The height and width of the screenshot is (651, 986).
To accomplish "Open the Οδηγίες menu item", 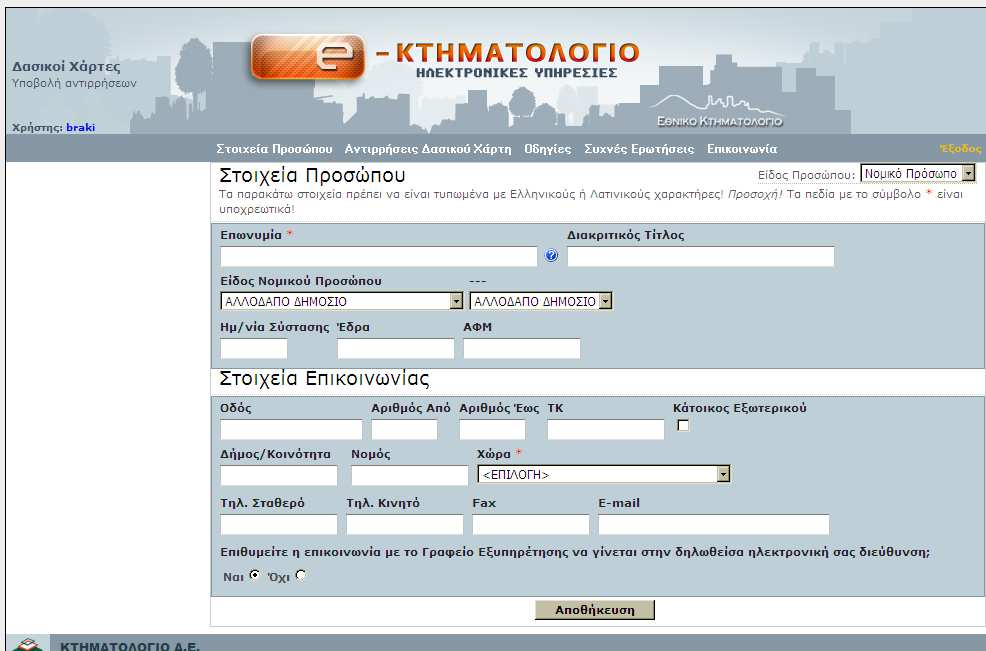I will tap(548, 149).
